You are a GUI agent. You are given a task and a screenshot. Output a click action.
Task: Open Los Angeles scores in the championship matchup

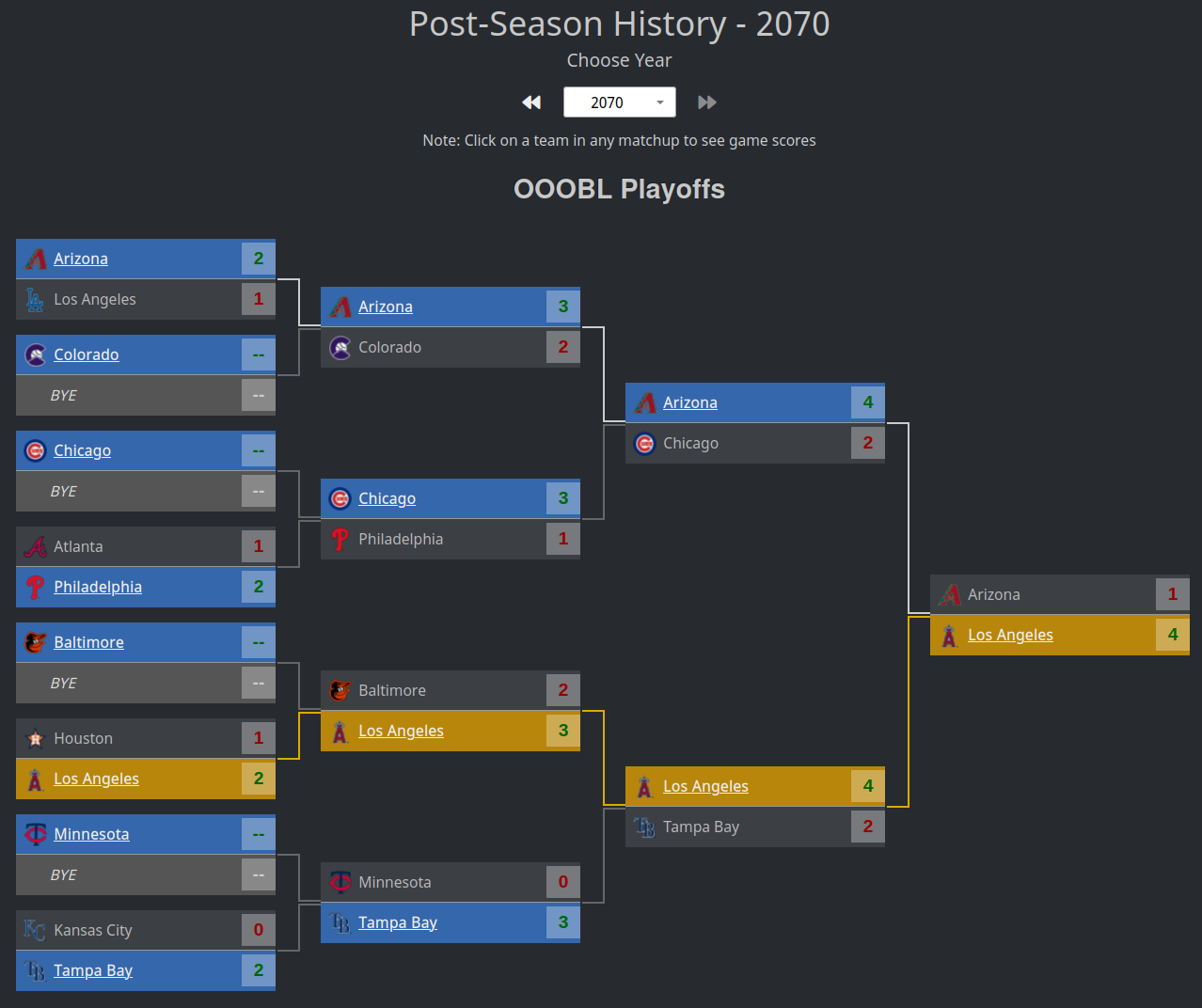(1010, 635)
